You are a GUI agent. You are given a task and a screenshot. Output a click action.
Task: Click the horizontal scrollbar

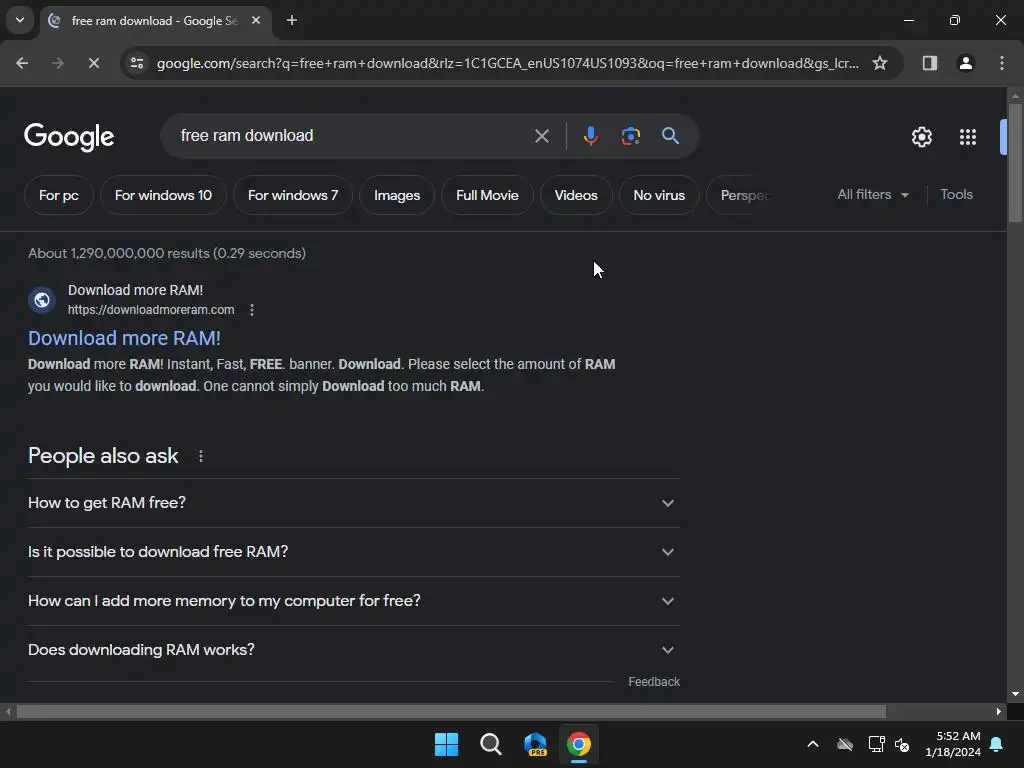tap(451, 712)
